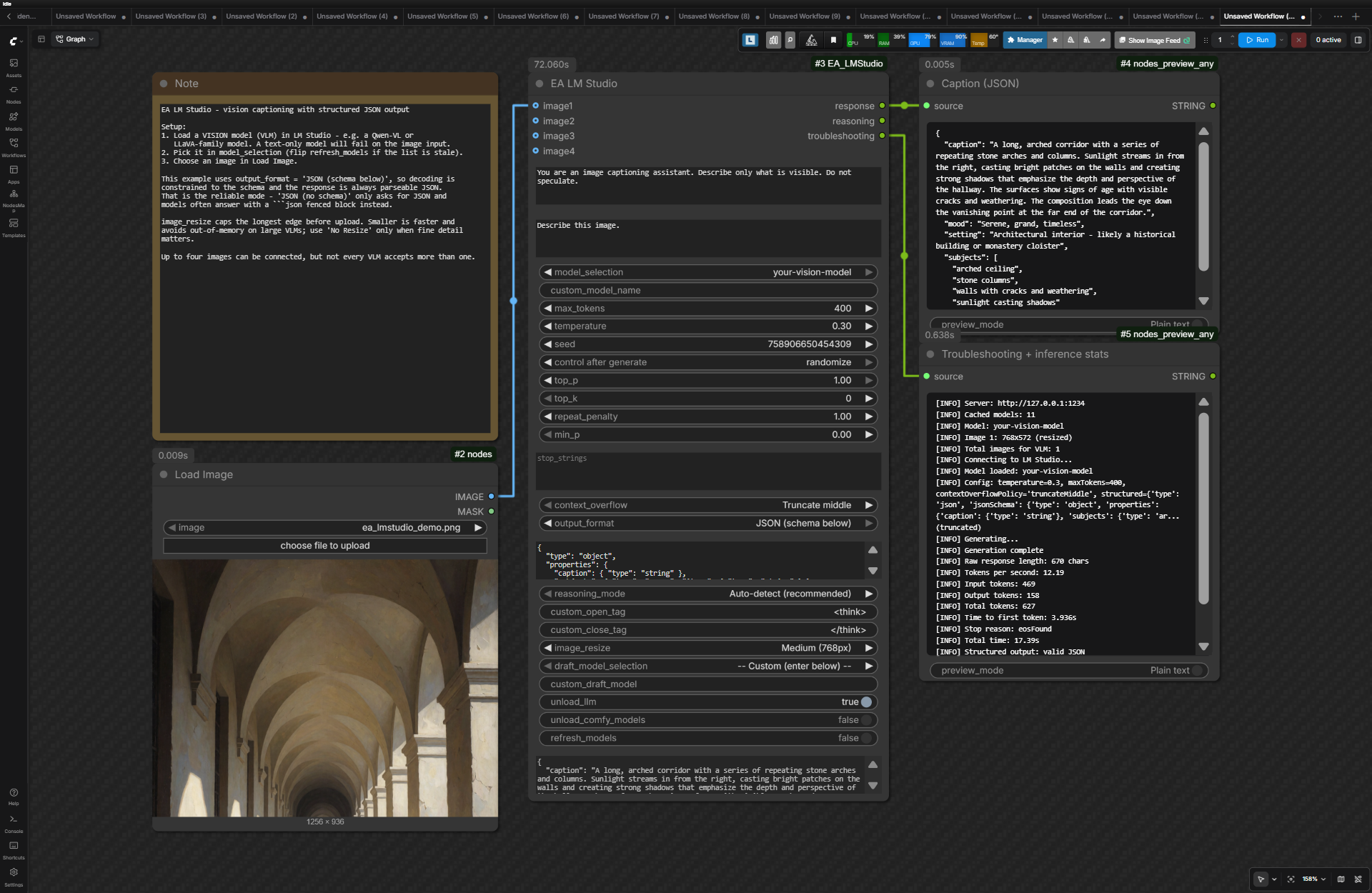1372x893 pixels.
Task: Select the pointer select mode icon
Action: point(1261,879)
